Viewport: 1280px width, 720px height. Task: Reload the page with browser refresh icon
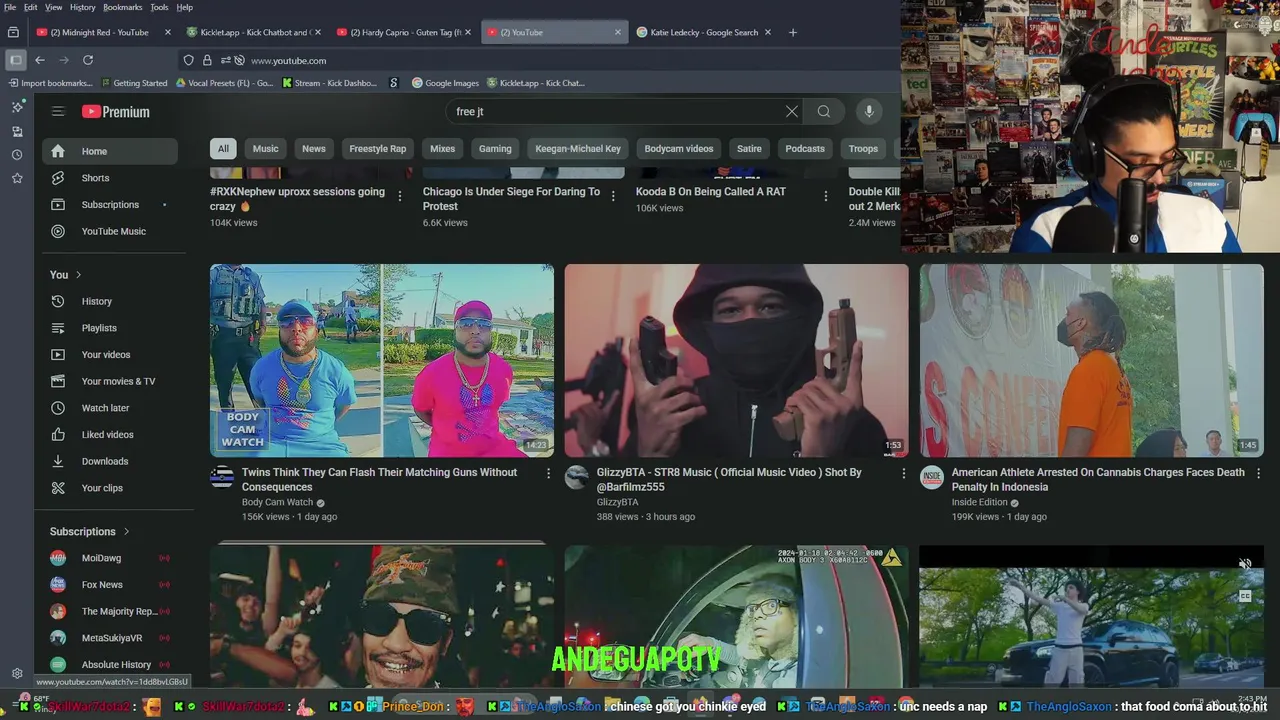88,60
